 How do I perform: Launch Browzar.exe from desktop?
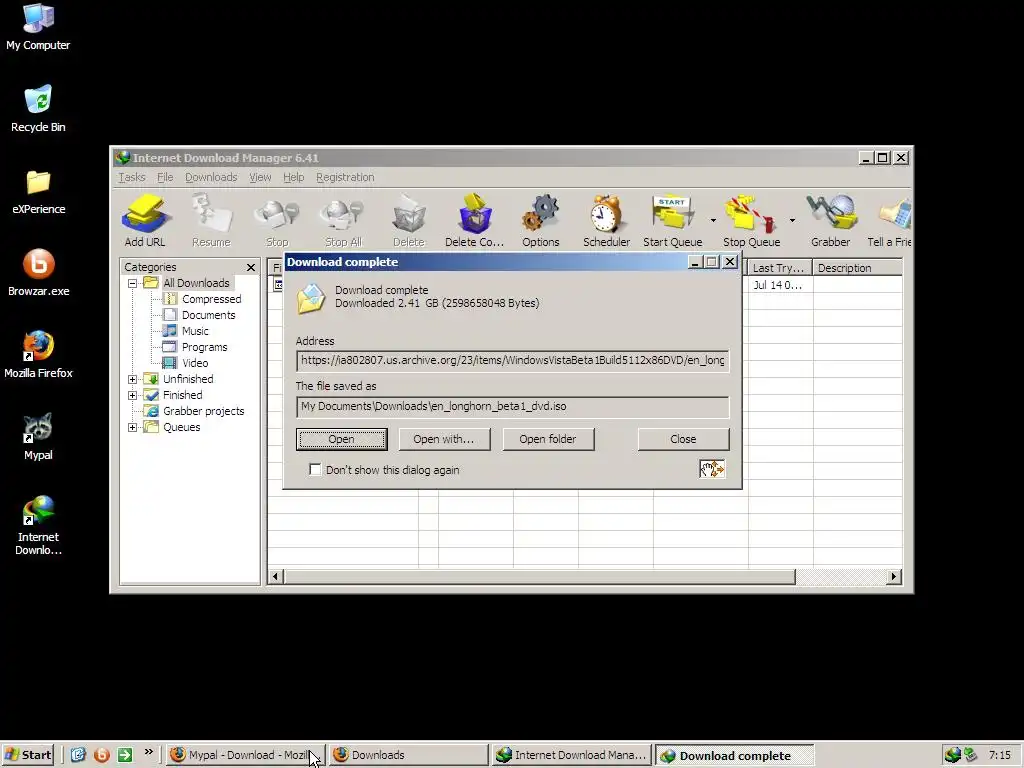pos(39,273)
